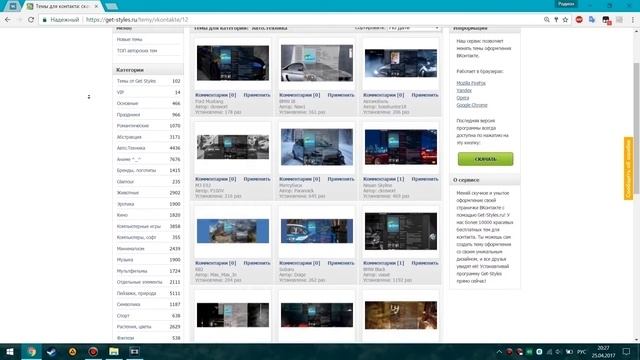Screen dimensions: 640x360
Task: Open the sort order dropdown
Action: [413, 28]
